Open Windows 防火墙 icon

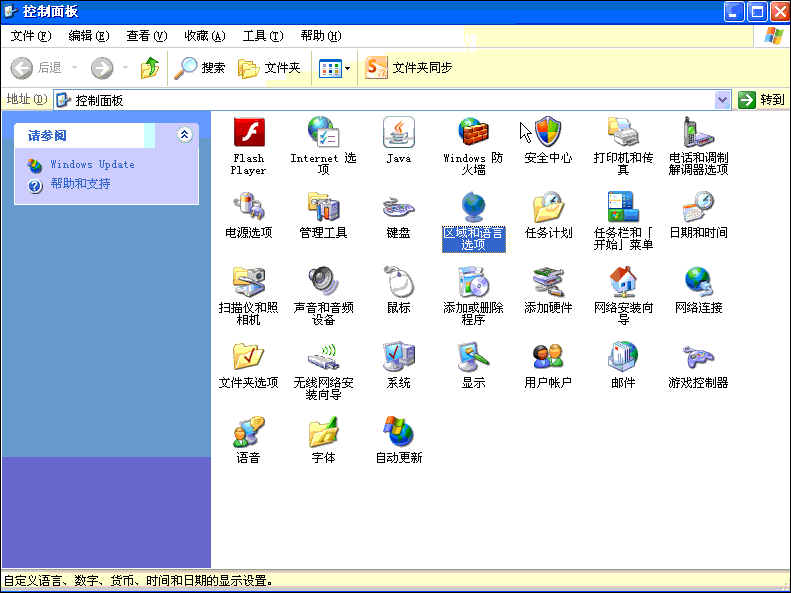tap(473, 133)
